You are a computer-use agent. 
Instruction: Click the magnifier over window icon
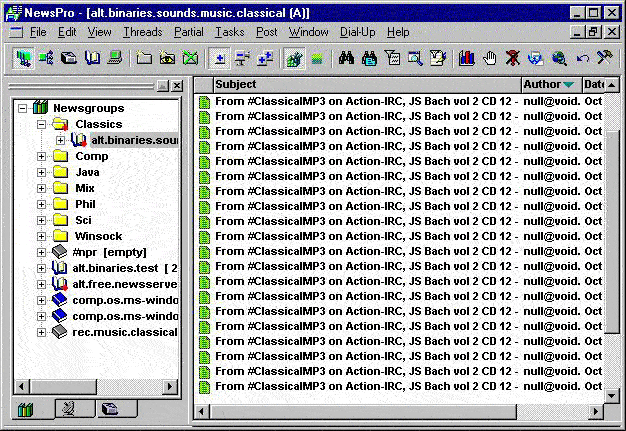pyautogui.click(x=416, y=59)
